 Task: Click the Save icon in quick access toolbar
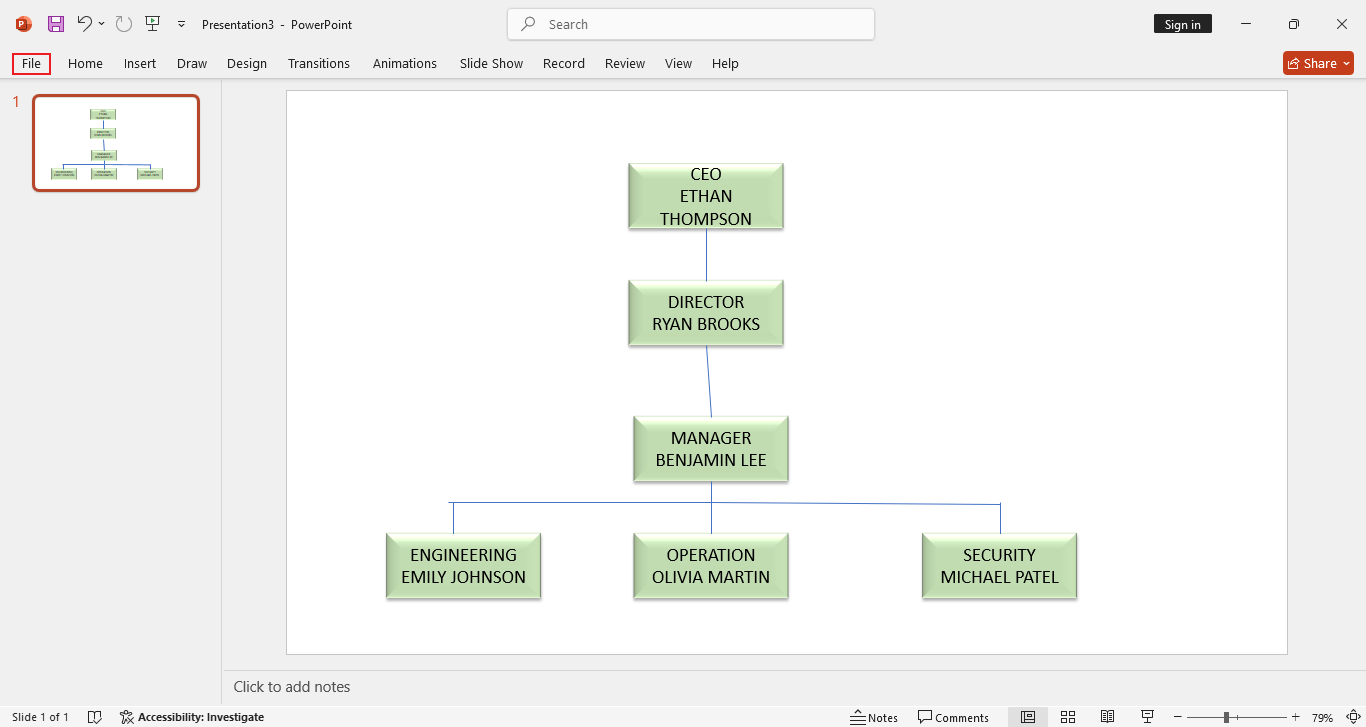56,24
